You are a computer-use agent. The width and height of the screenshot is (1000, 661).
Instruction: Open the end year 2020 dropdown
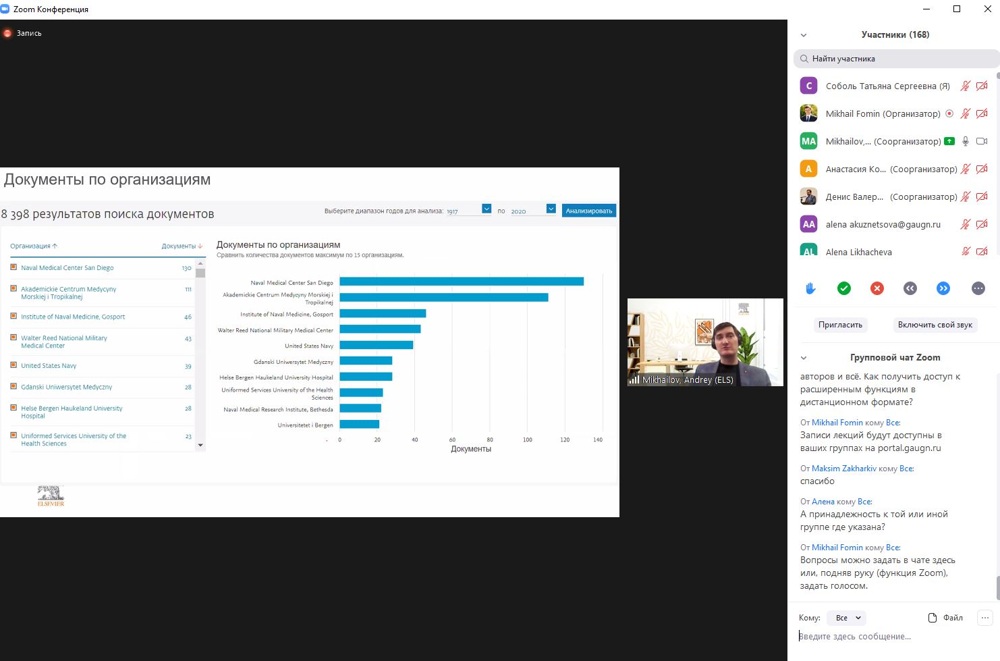(x=551, y=209)
